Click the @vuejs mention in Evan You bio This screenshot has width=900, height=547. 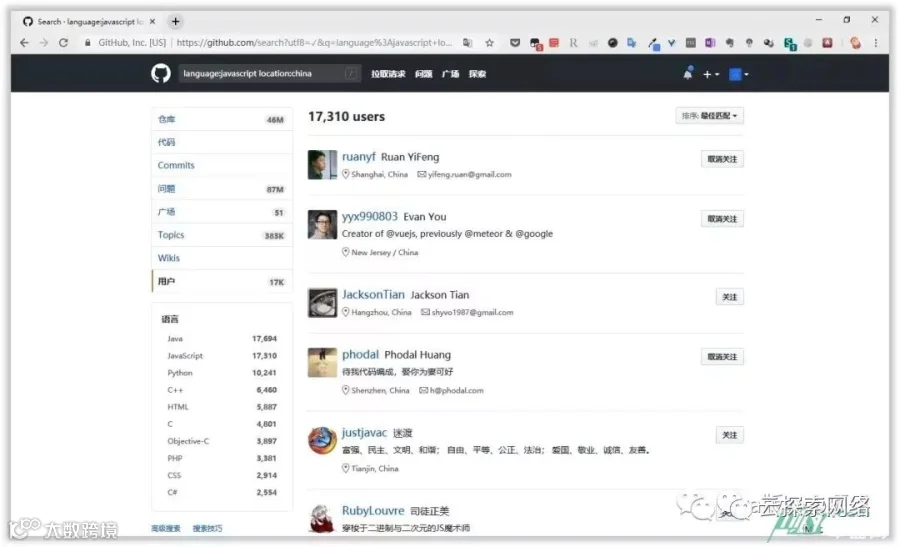(402, 234)
